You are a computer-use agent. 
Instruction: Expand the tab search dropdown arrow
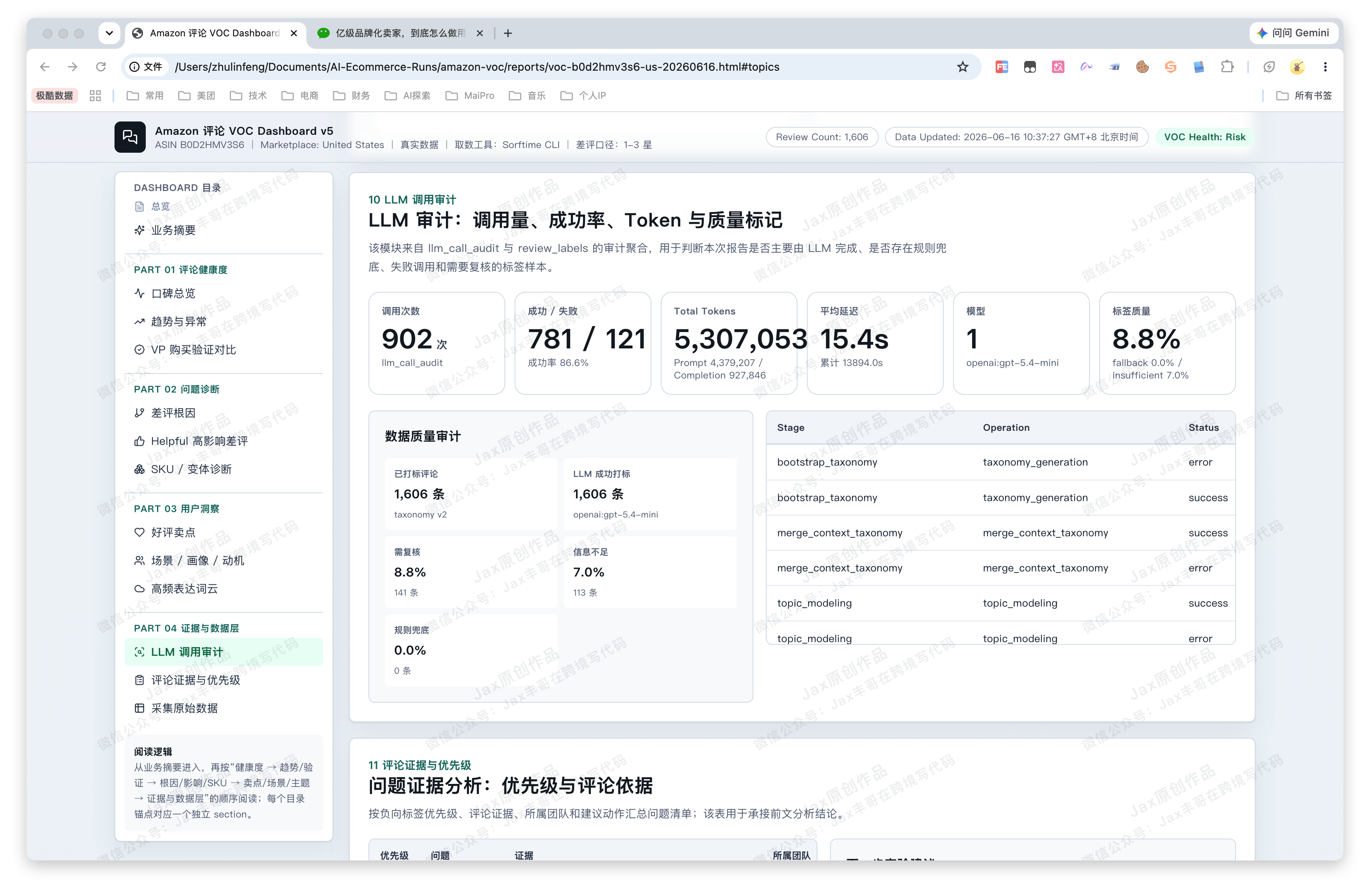[109, 33]
